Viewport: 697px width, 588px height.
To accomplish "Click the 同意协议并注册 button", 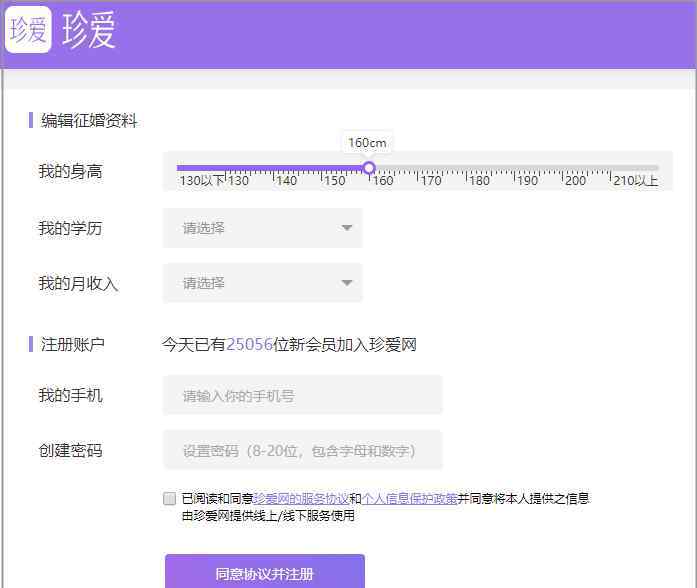I will pos(264,573).
